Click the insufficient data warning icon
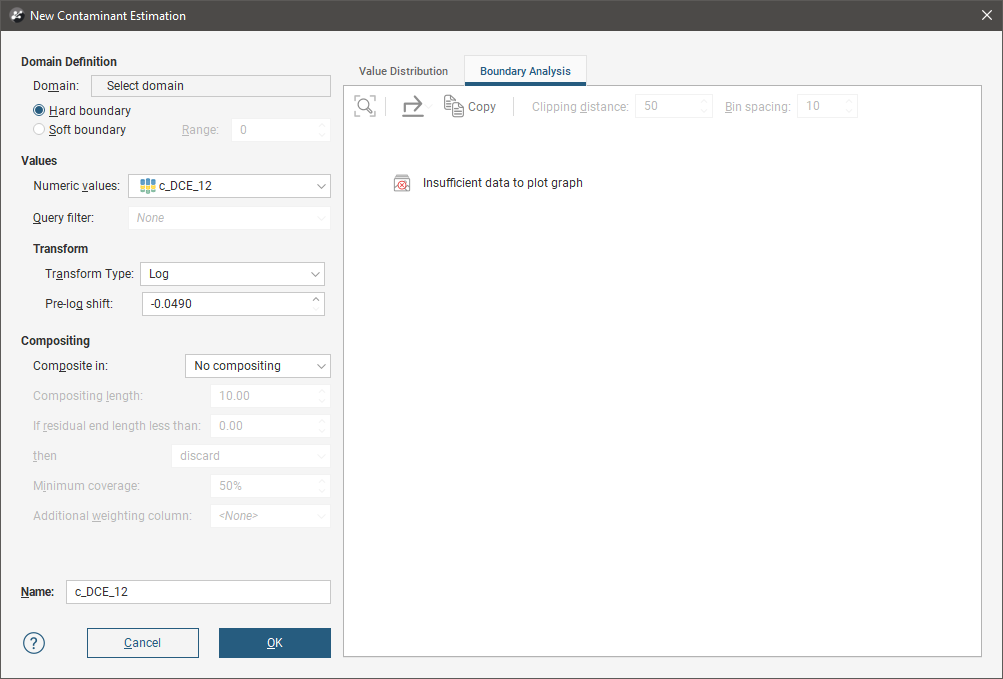This screenshot has width=1003, height=679. [x=402, y=183]
